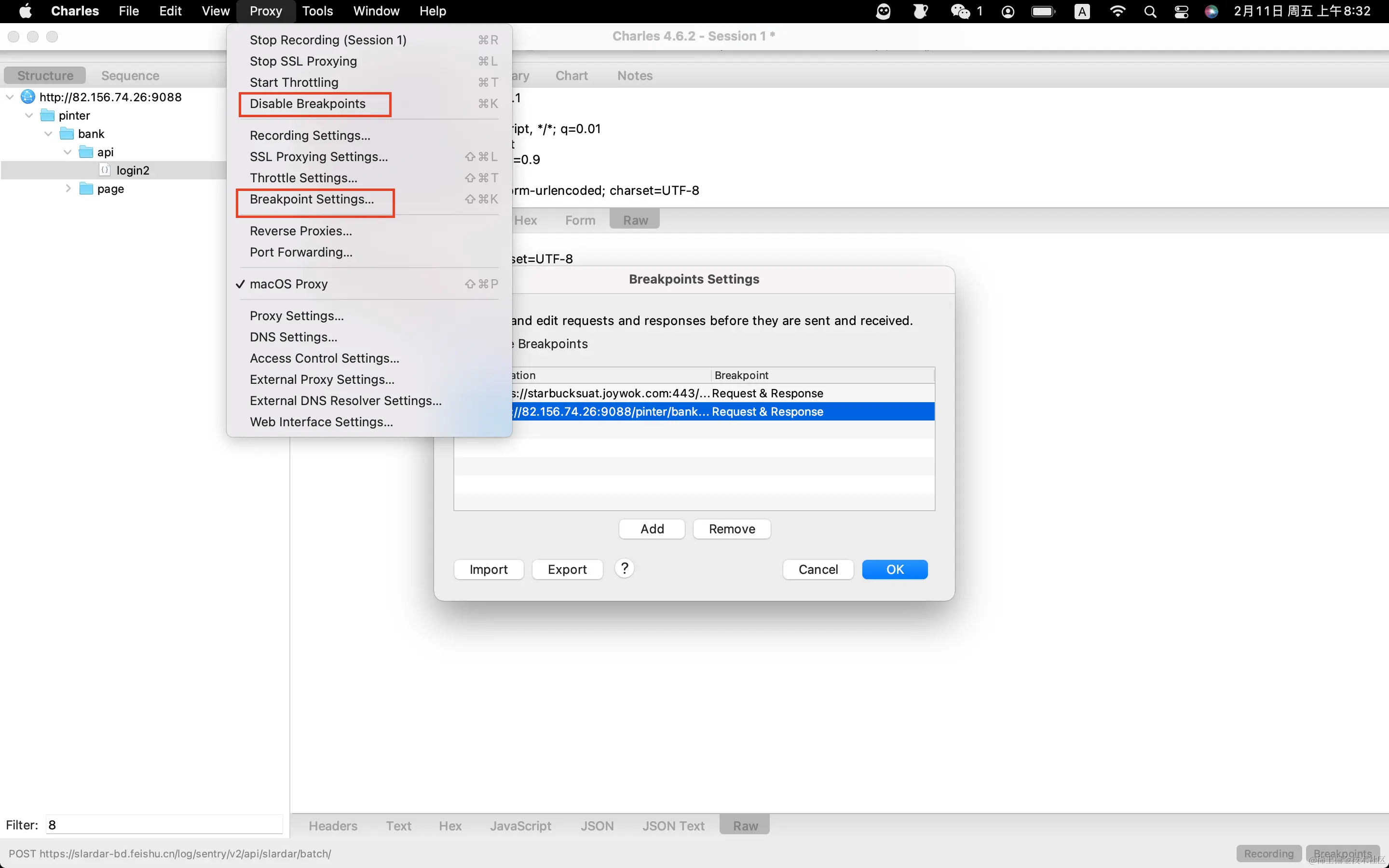Click the Siri icon in menu bar

point(1211,12)
